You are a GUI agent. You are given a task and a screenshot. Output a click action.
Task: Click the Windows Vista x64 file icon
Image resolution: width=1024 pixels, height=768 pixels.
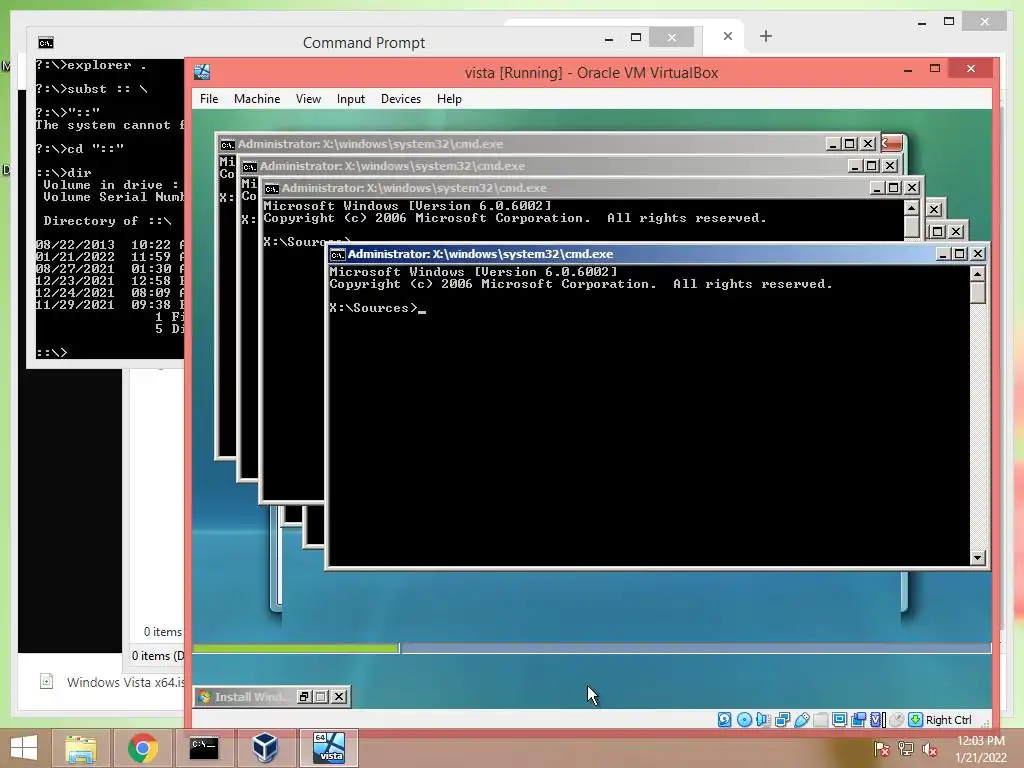click(46, 682)
